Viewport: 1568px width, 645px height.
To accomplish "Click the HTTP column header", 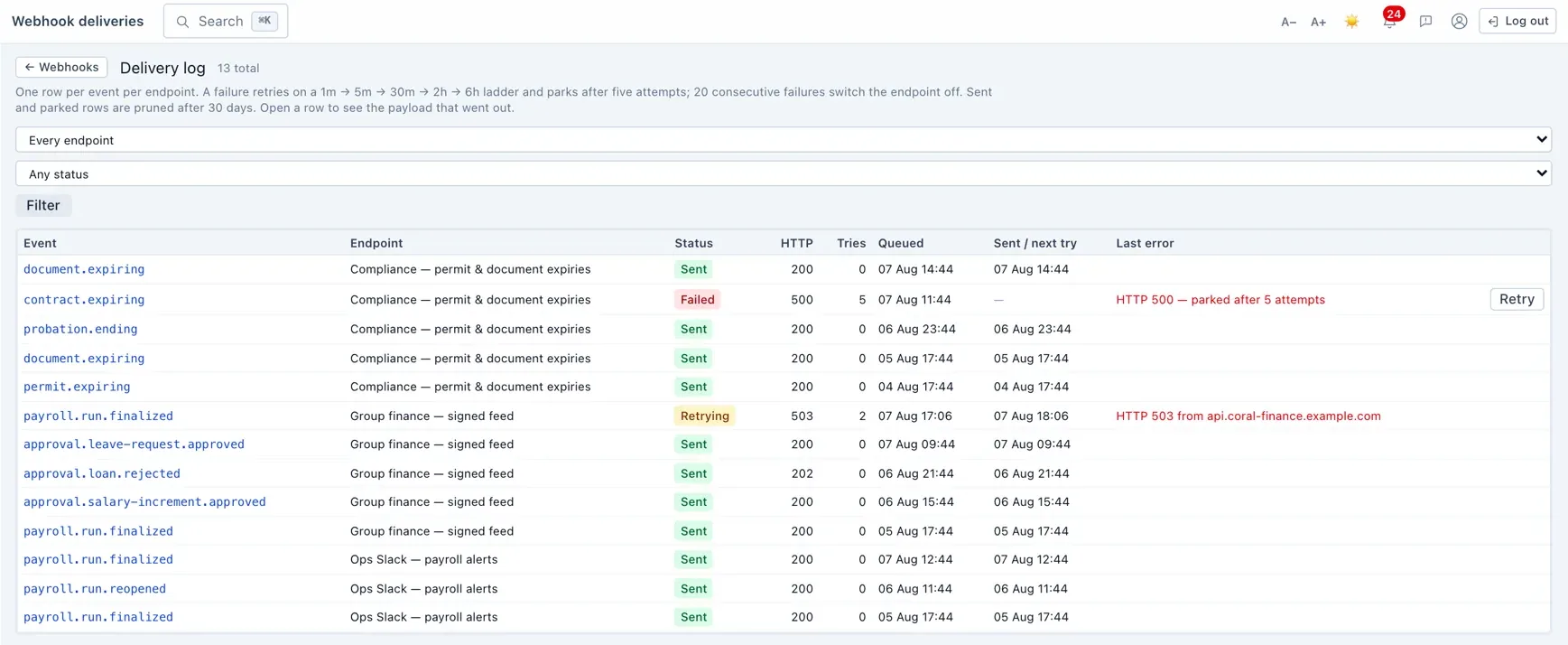I will [797, 243].
